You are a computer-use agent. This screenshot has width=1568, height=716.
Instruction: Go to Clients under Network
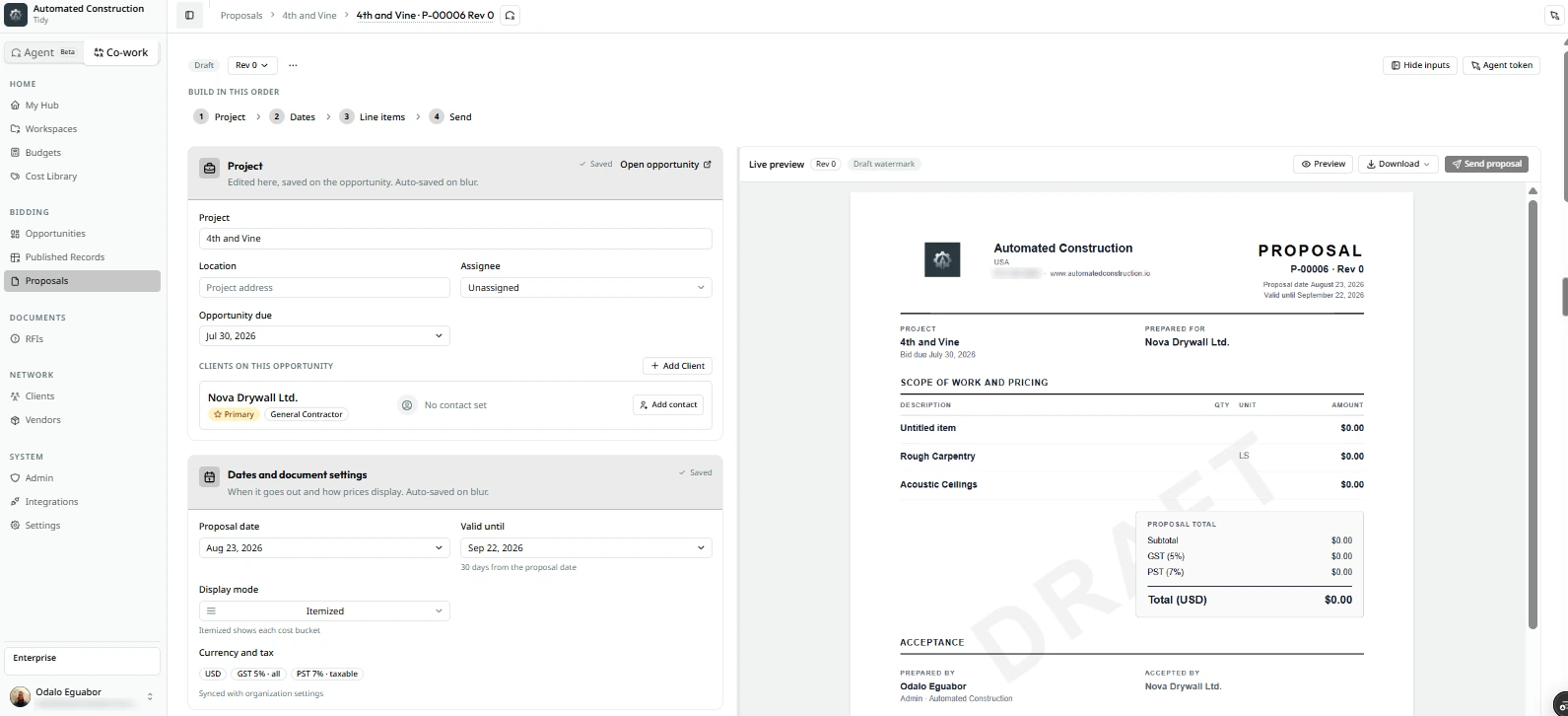point(40,396)
